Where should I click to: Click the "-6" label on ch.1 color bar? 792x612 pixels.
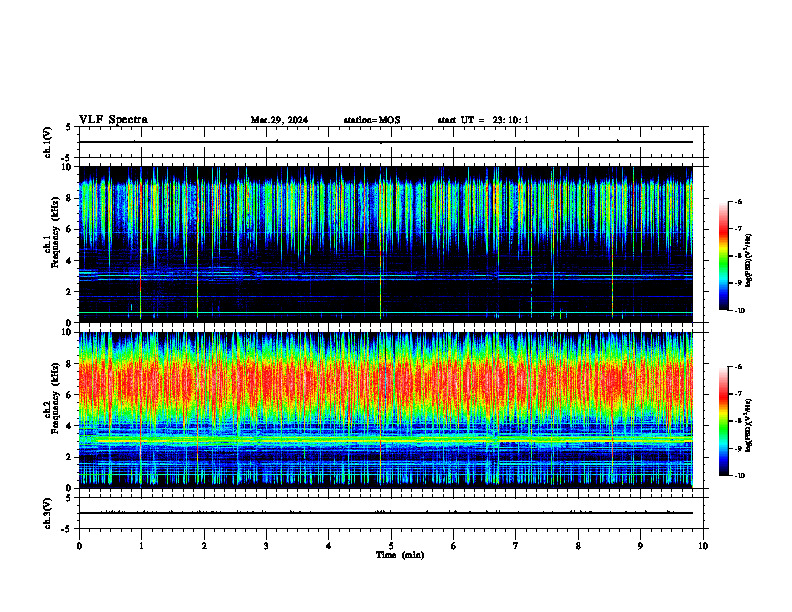pos(738,201)
